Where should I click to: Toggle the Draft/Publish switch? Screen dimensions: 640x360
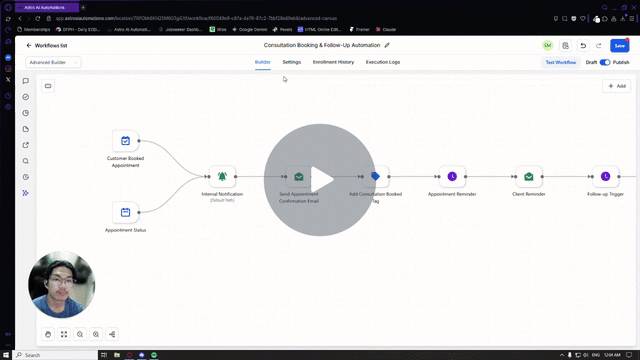pos(605,62)
